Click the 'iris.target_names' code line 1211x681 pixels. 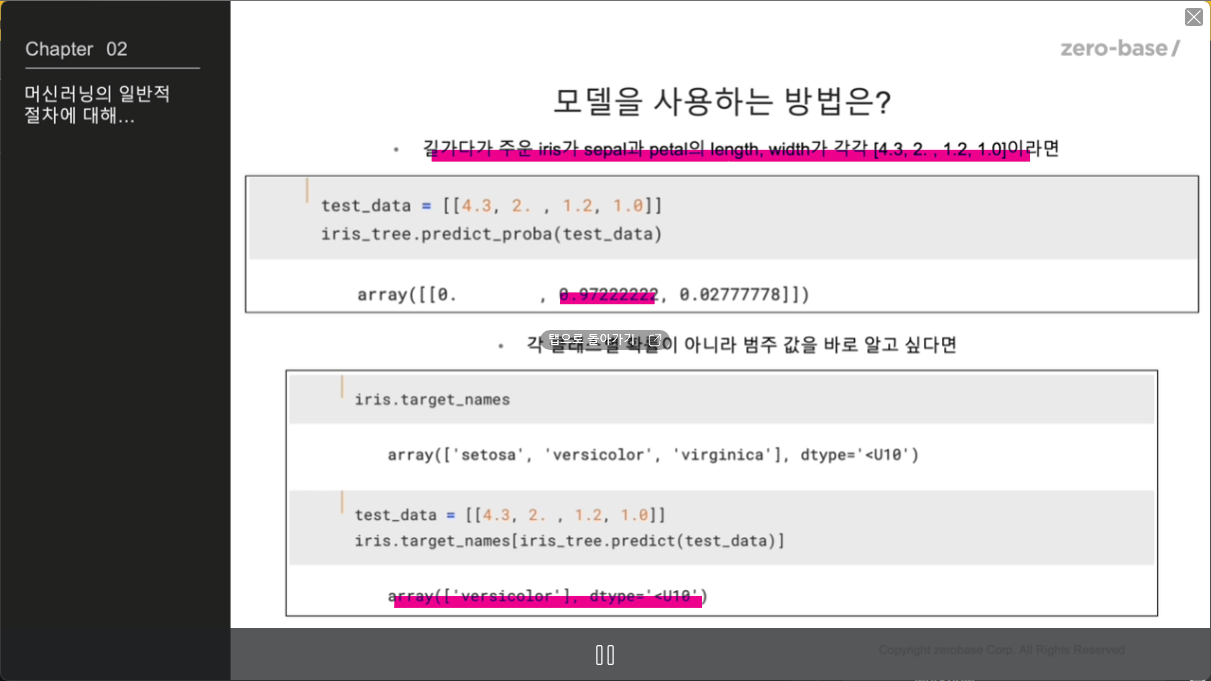432,399
